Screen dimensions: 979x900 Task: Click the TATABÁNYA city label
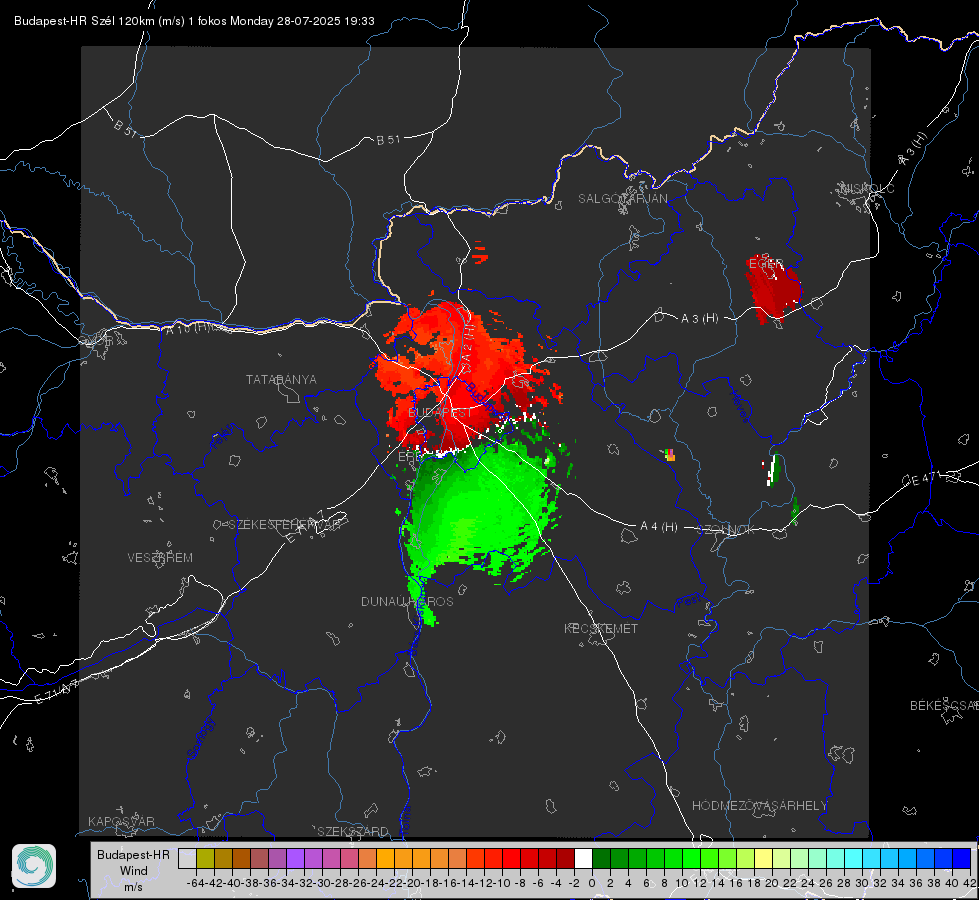coord(281,380)
